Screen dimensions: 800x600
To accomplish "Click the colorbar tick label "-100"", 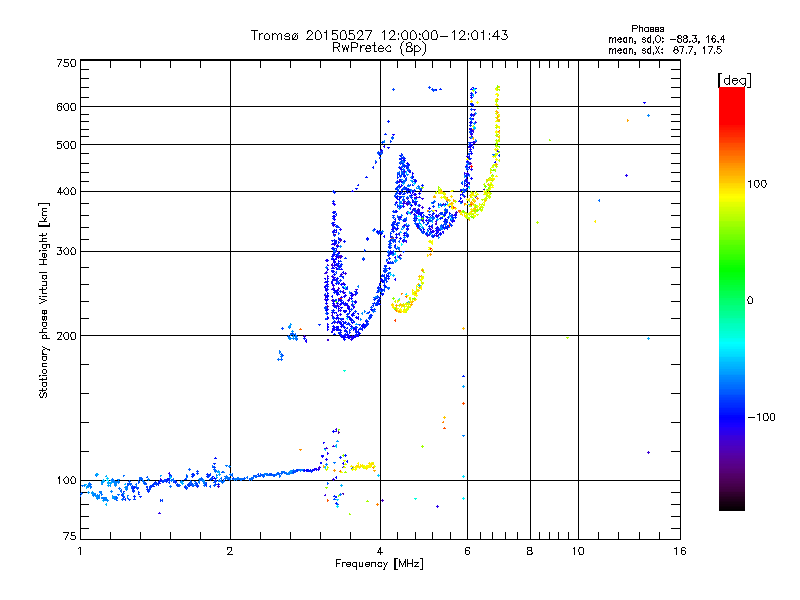I will click(761, 417).
